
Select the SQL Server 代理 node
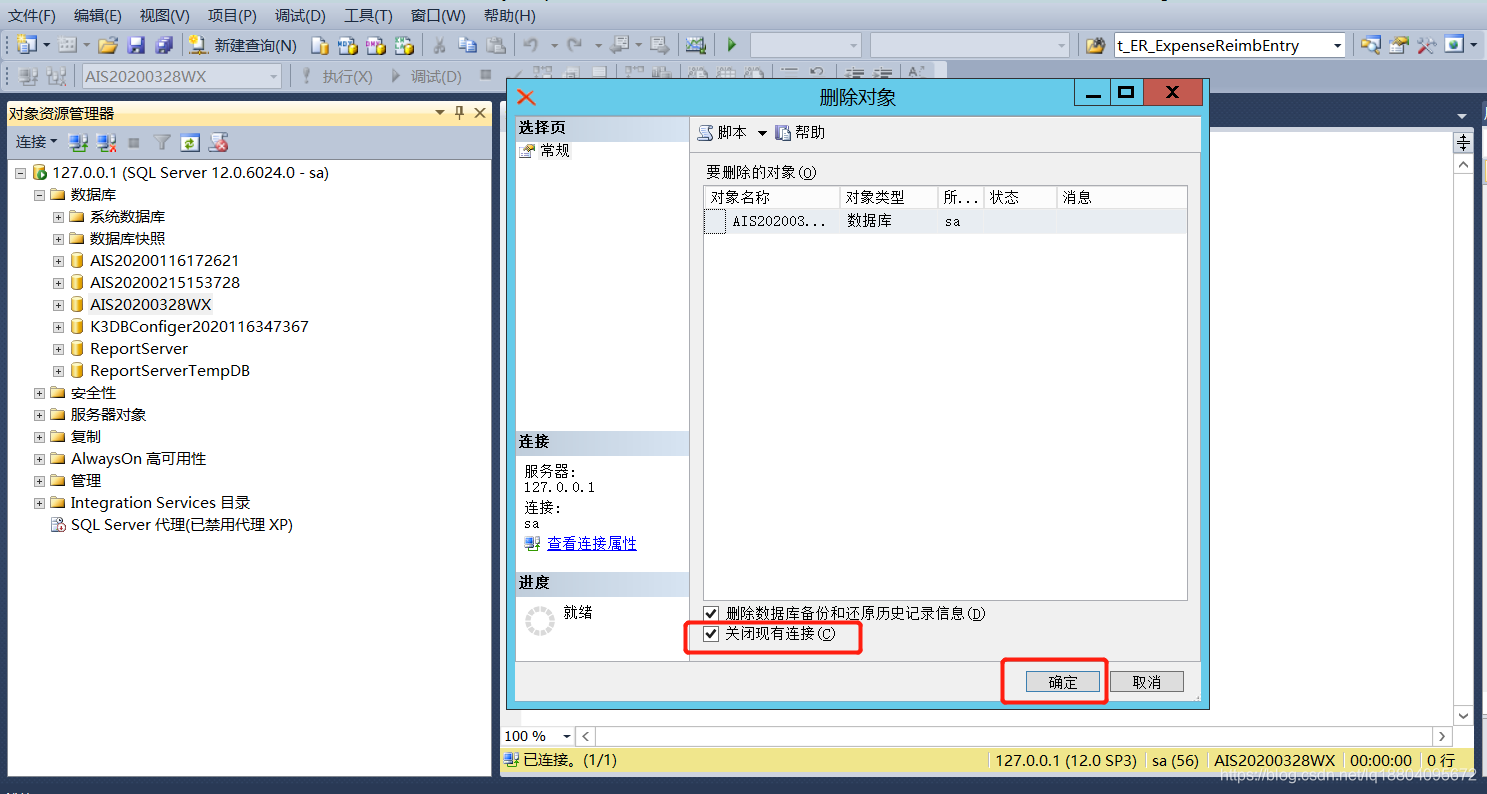(x=181, y=525)
